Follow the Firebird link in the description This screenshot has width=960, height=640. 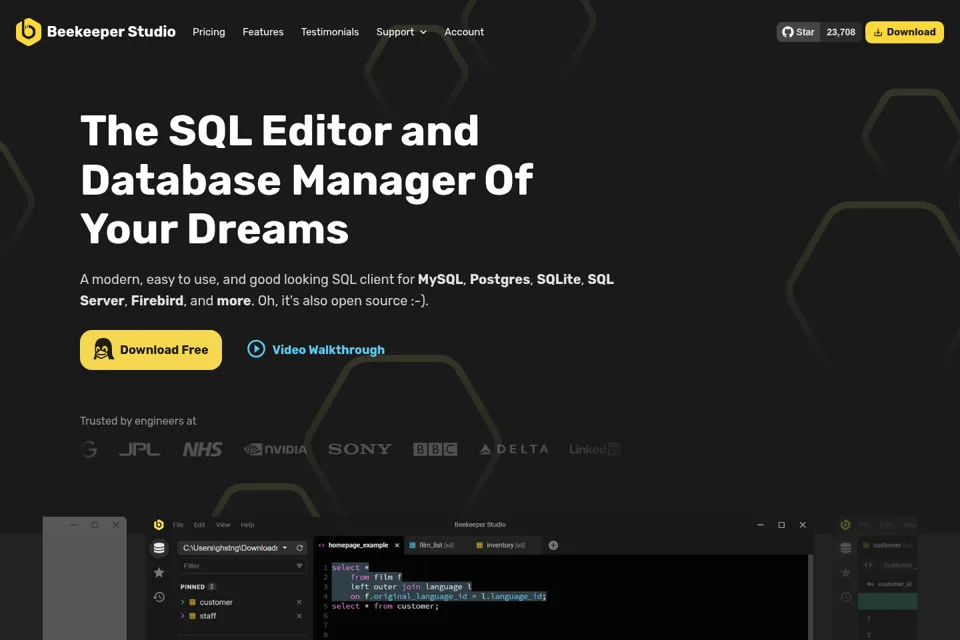point(157,301)
